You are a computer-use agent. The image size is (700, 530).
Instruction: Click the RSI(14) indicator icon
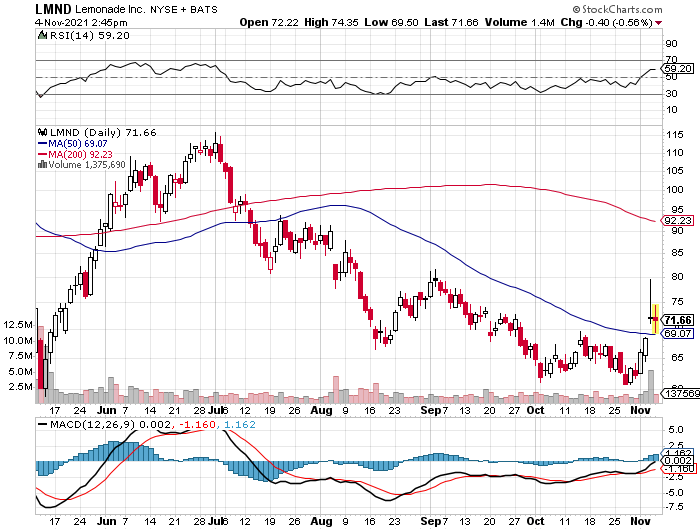pos(42,35)
